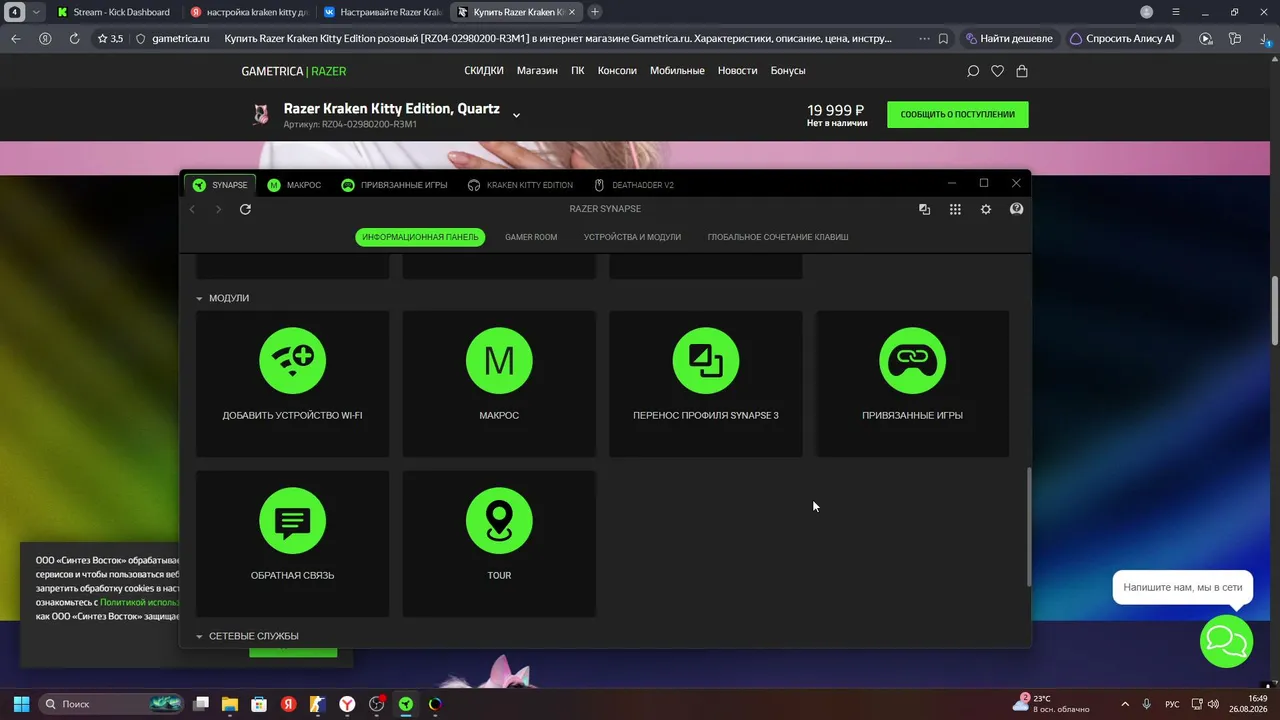Go forward in Razer Synapse
Screen dimensions: 1280x720
tap(219, 209)
